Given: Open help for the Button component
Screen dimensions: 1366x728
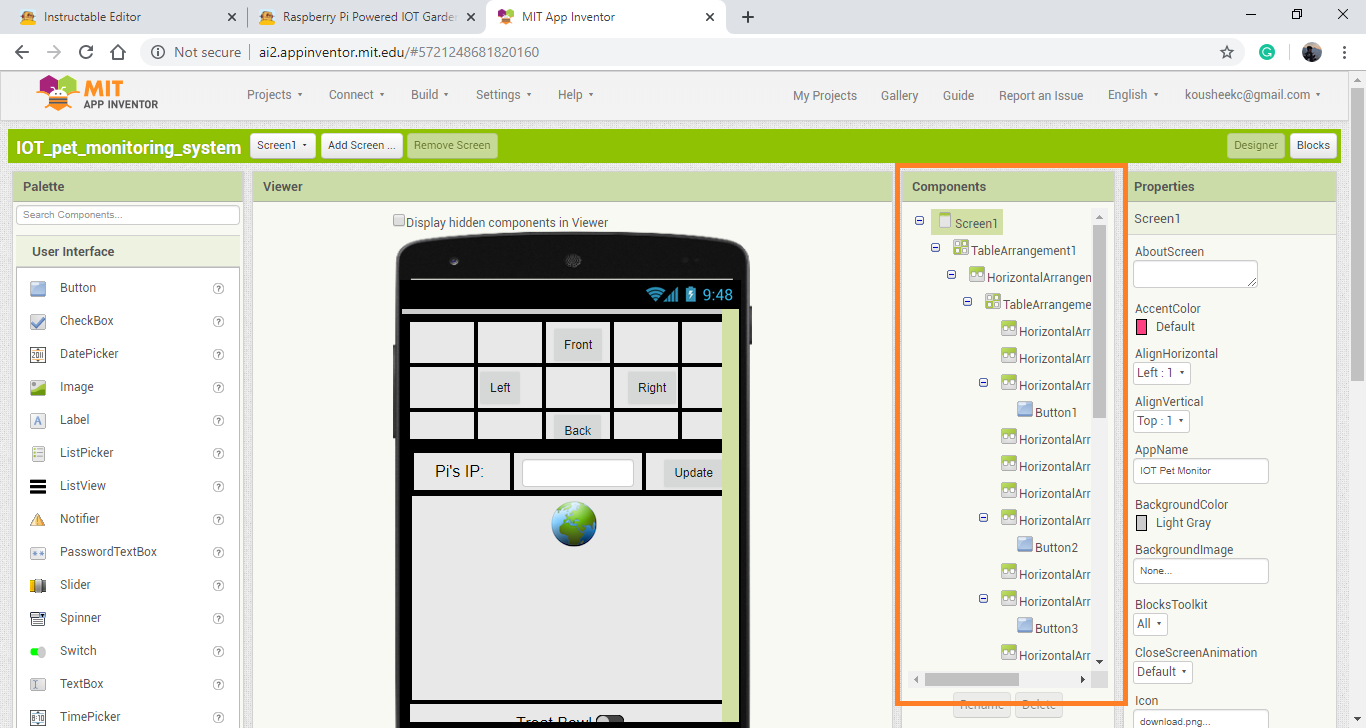Looking at the screenshot, I should point(218,288).
